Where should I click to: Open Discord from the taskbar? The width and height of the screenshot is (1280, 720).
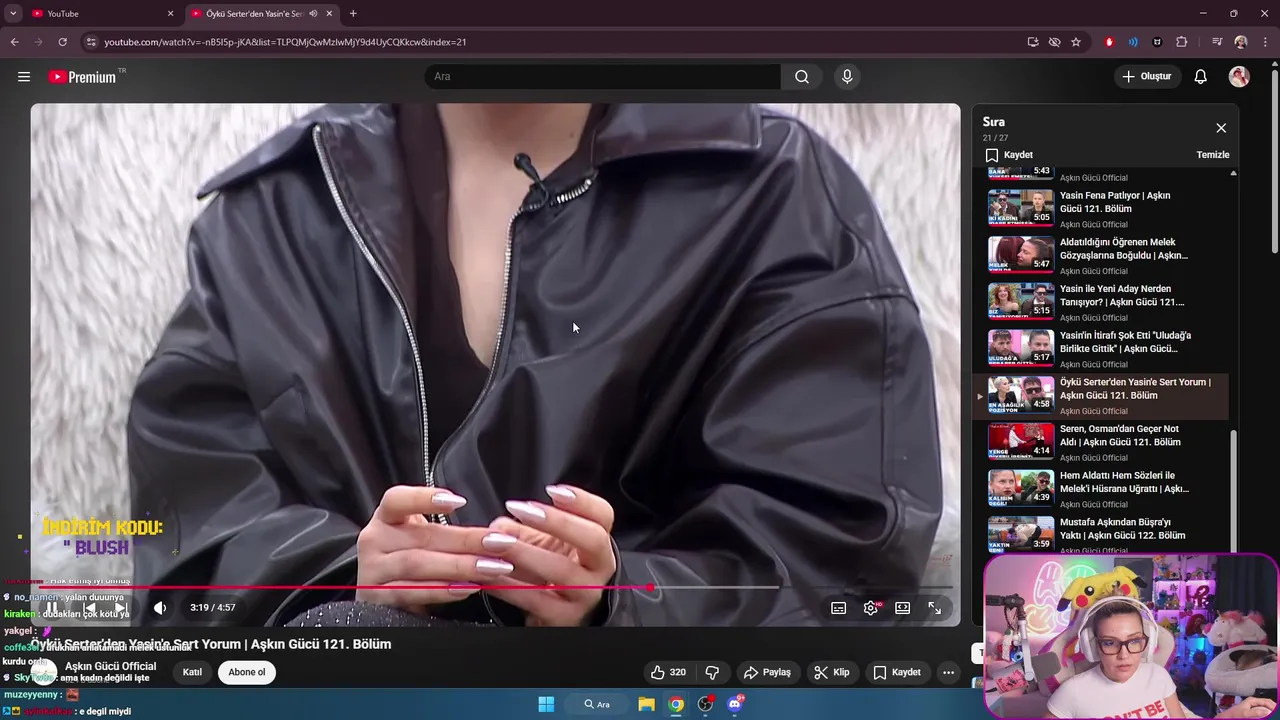coord(735,704)
